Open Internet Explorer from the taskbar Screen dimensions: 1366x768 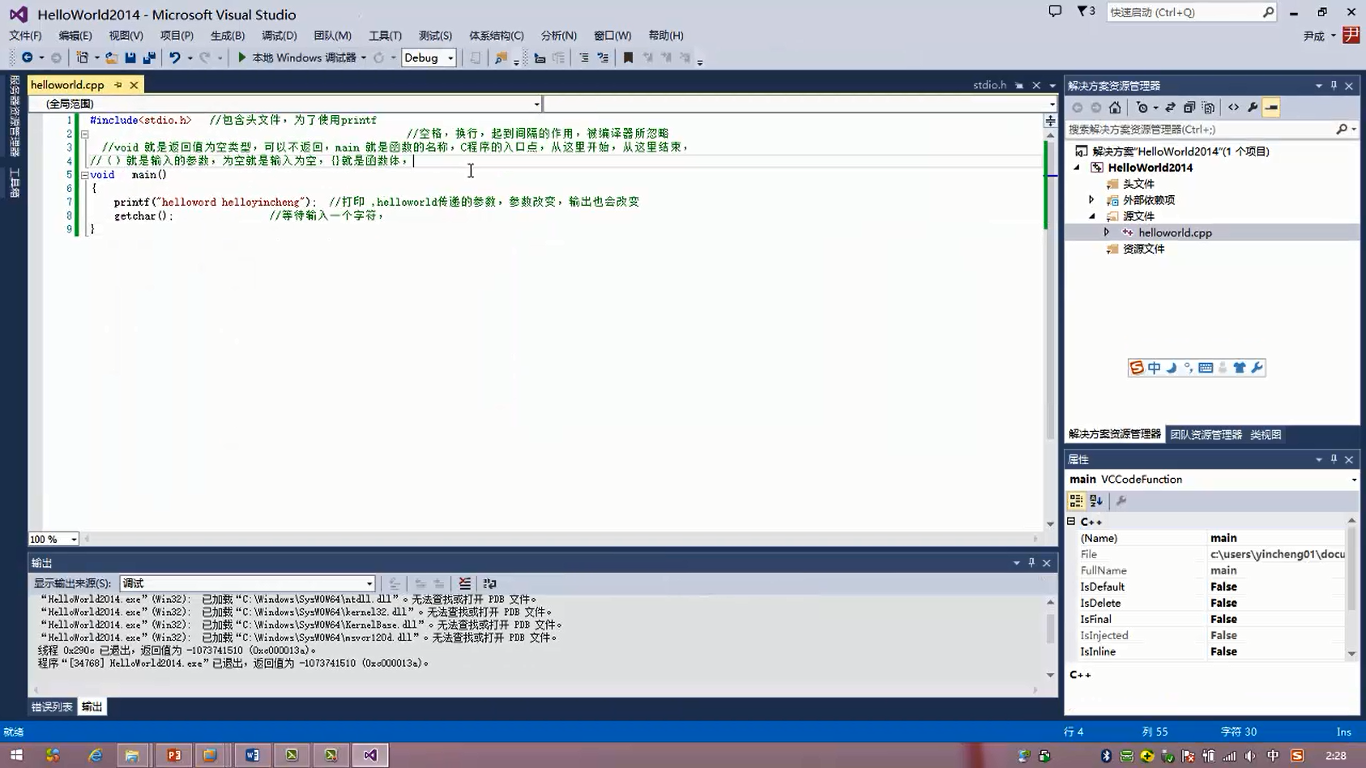pos(95,755)
